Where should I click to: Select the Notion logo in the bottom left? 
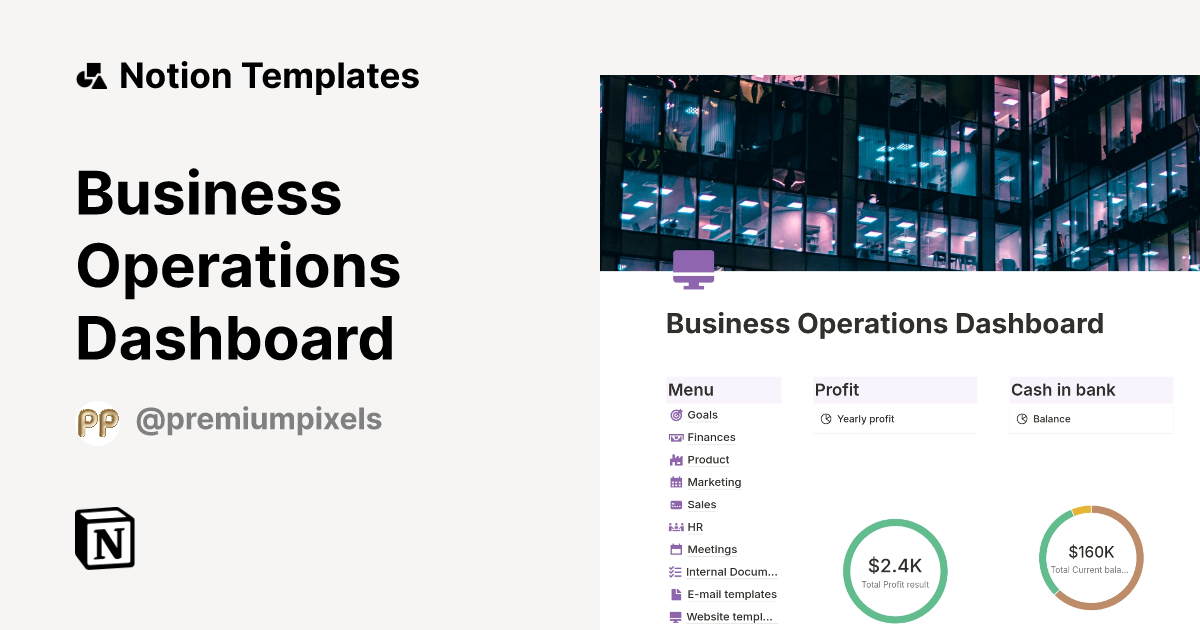pyautogui.click(x=104, y=539)
